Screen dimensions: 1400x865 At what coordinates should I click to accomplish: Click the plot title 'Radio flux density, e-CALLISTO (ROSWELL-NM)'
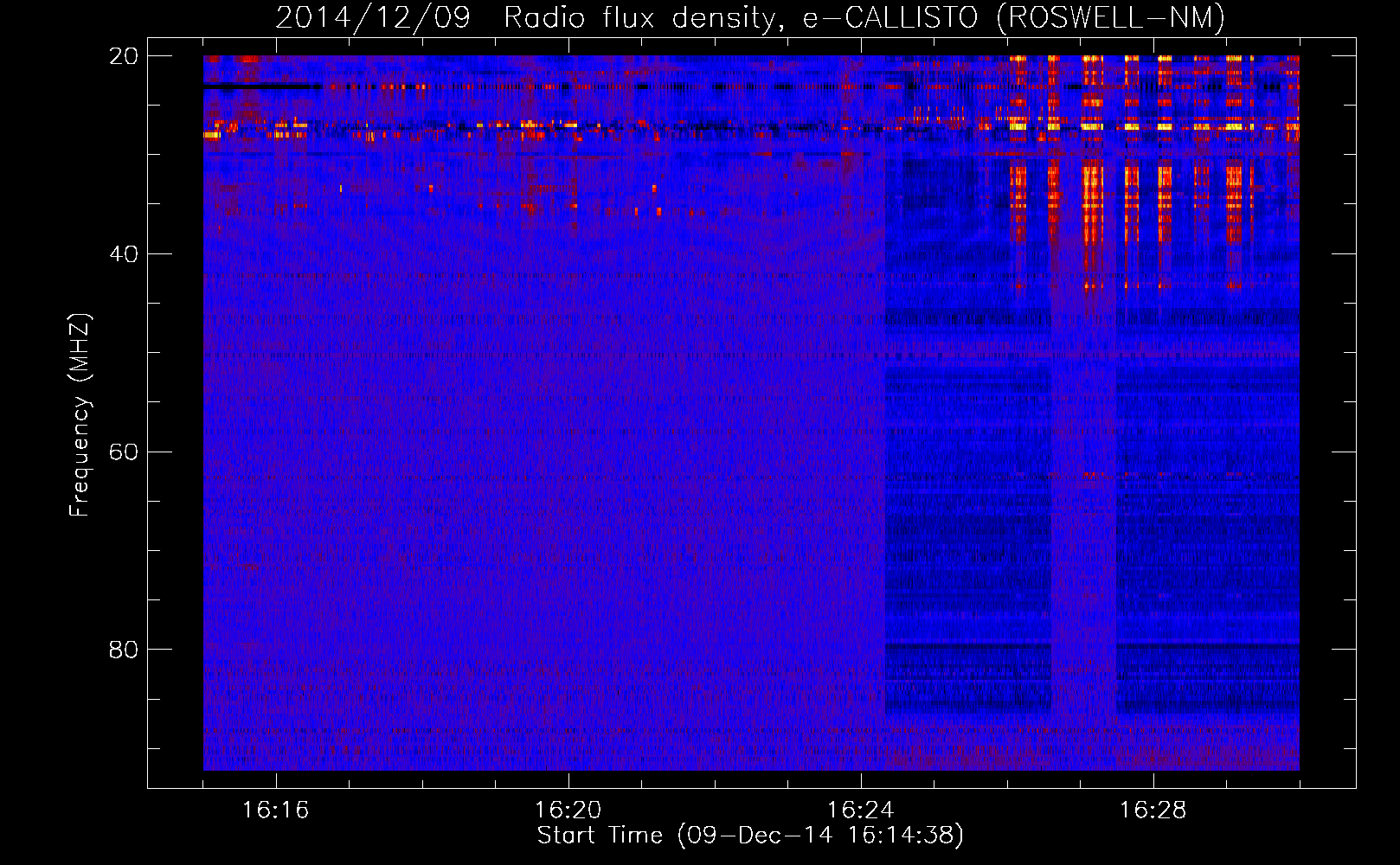point(864,17)
